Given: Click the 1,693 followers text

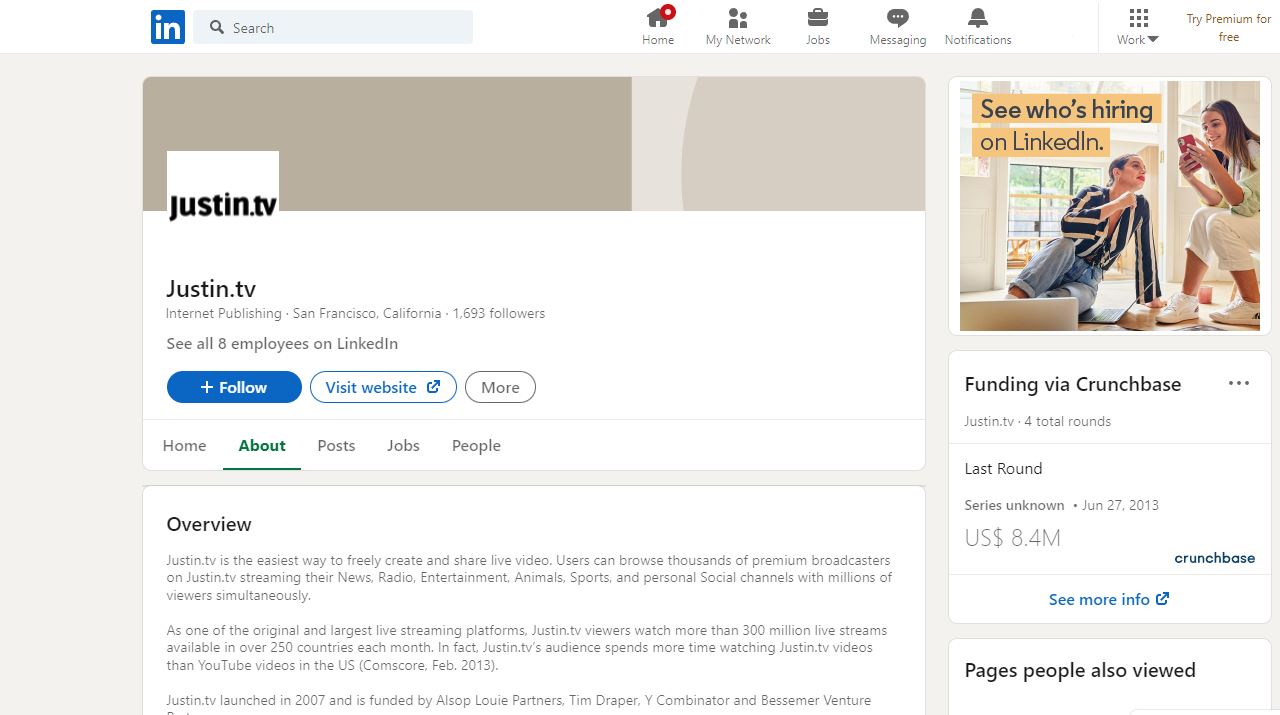Looking at the screenshot, I should (499, 313).
